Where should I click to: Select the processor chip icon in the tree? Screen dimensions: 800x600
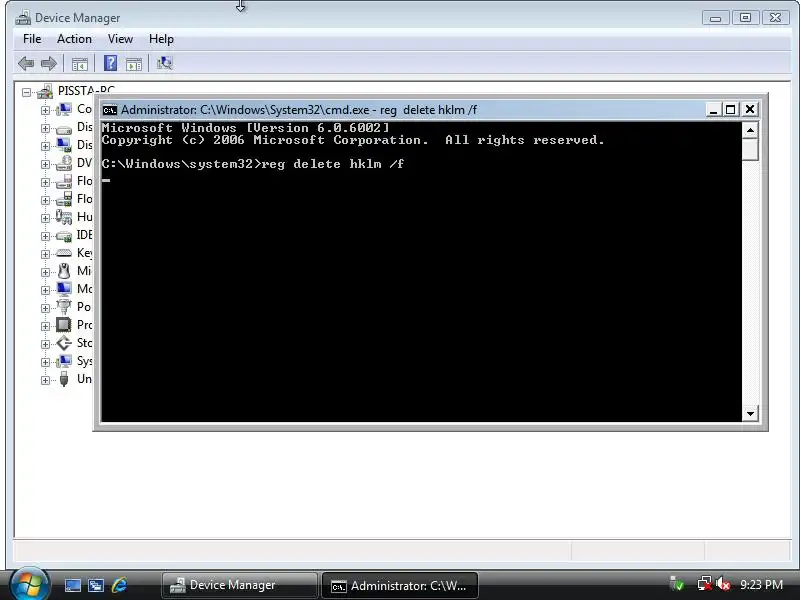[x=64, y=325]
